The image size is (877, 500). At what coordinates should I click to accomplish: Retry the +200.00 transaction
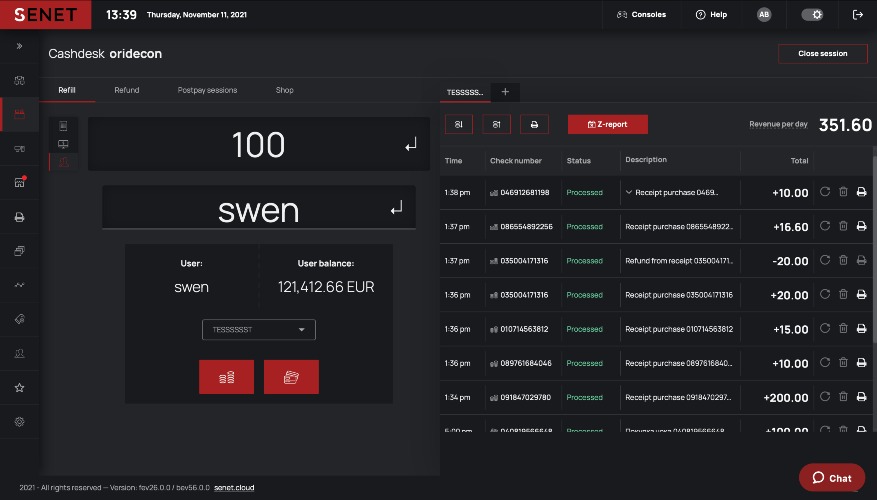pos(825,397)
